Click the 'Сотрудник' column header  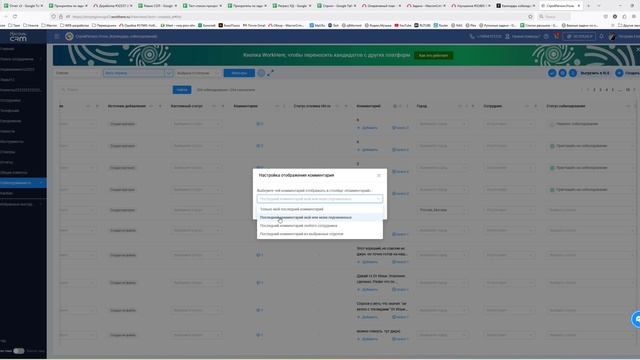point(493,106)
